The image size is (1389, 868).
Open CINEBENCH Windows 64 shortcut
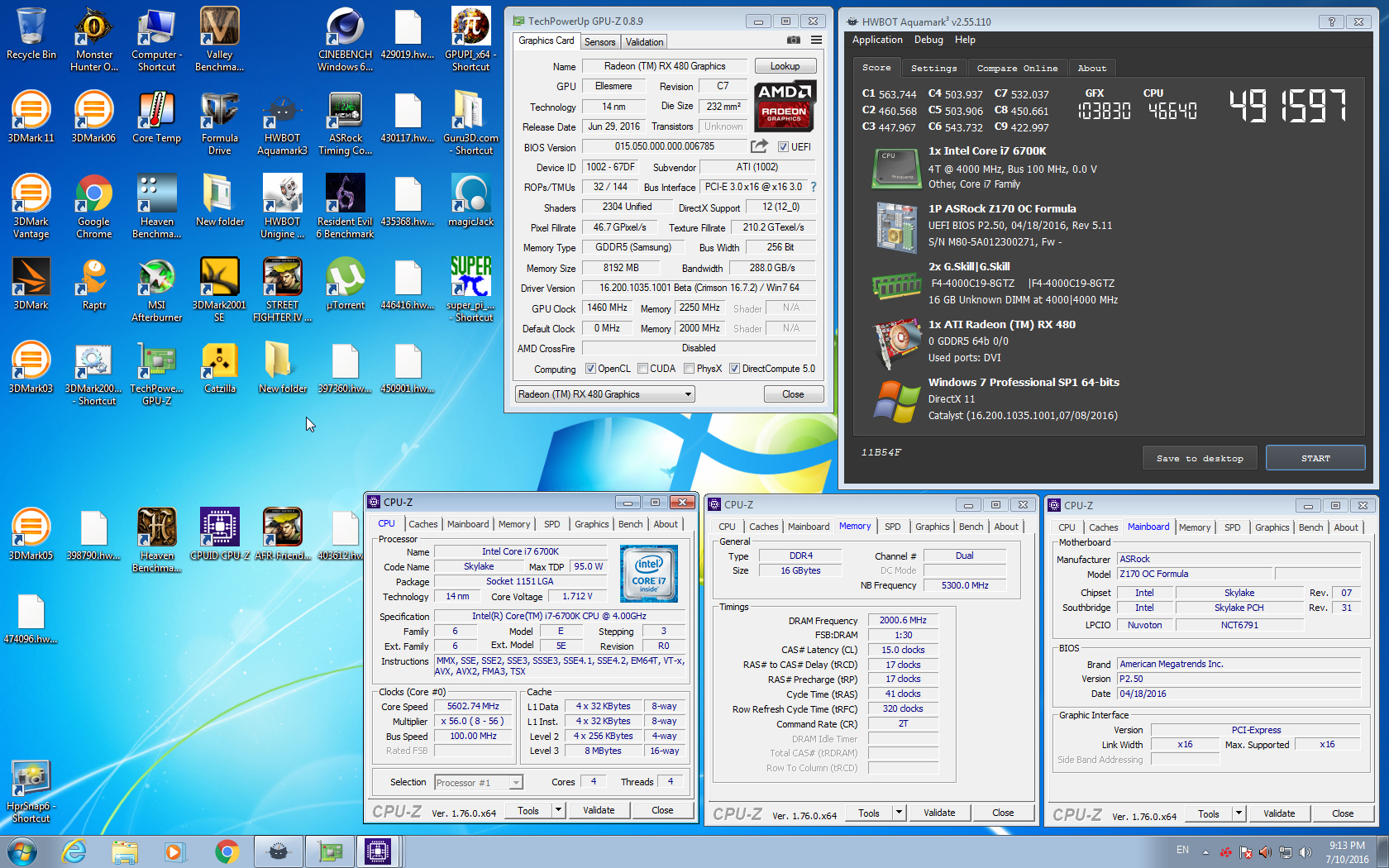(346, 39)
